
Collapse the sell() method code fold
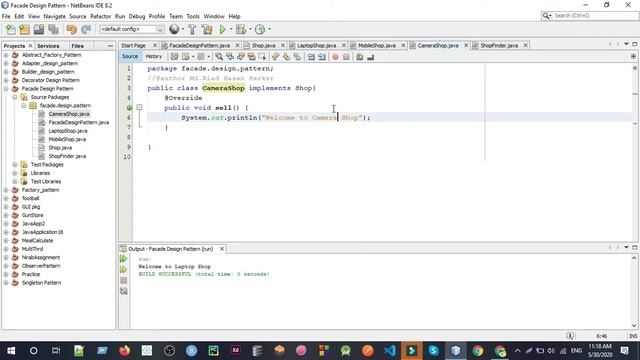139,107
